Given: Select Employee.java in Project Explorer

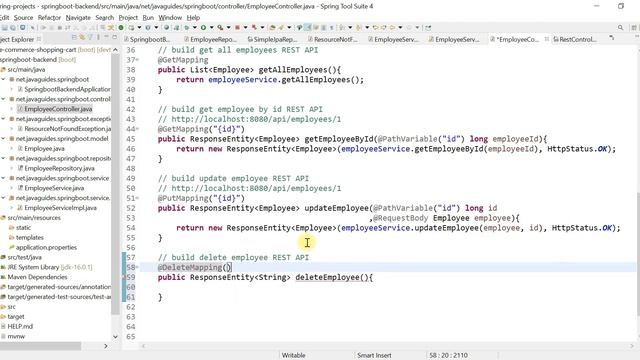Looking at the screenshot, I should [44, 149].
